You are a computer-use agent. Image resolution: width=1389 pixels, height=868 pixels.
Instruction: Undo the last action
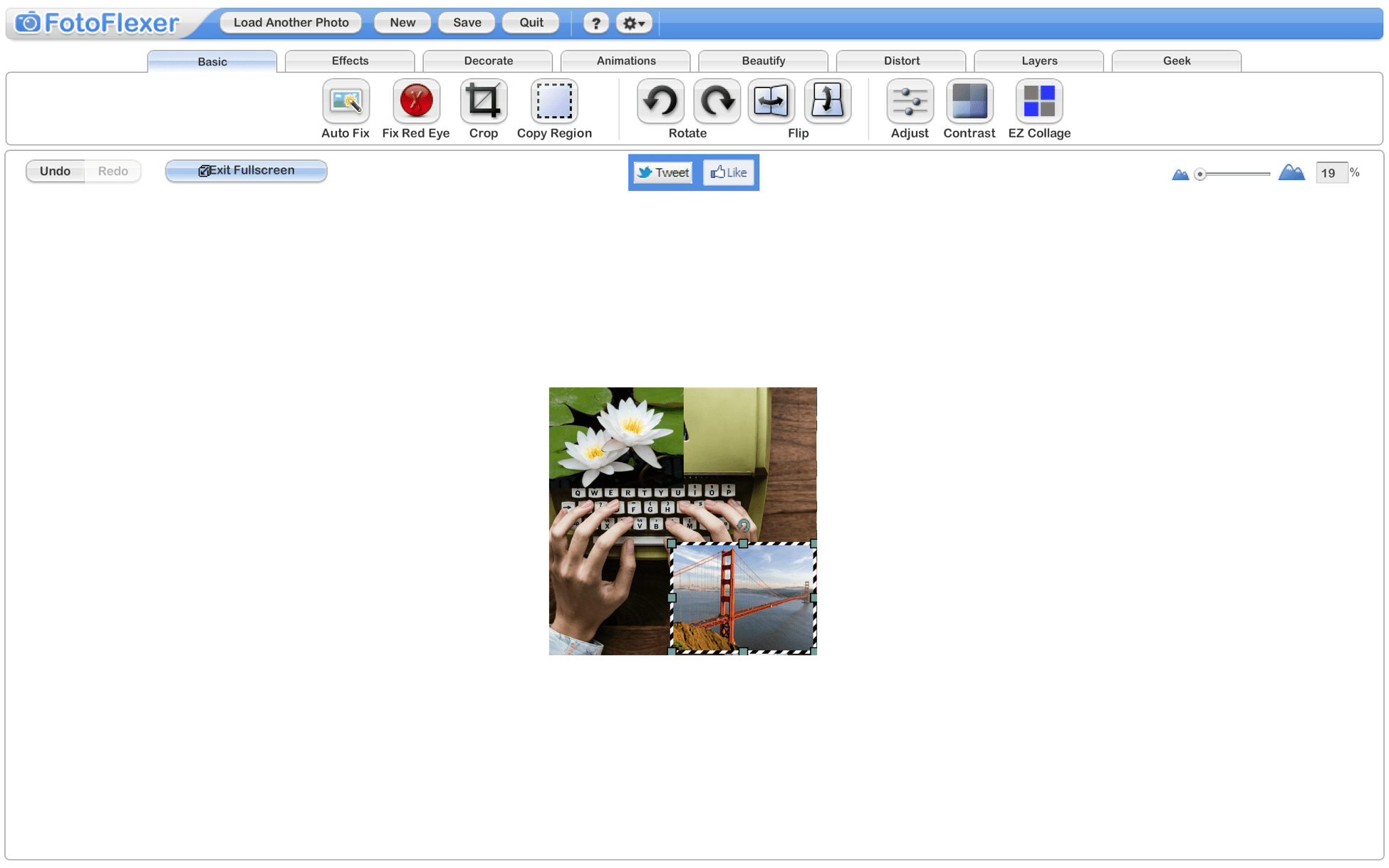click(x=55, y=170)
